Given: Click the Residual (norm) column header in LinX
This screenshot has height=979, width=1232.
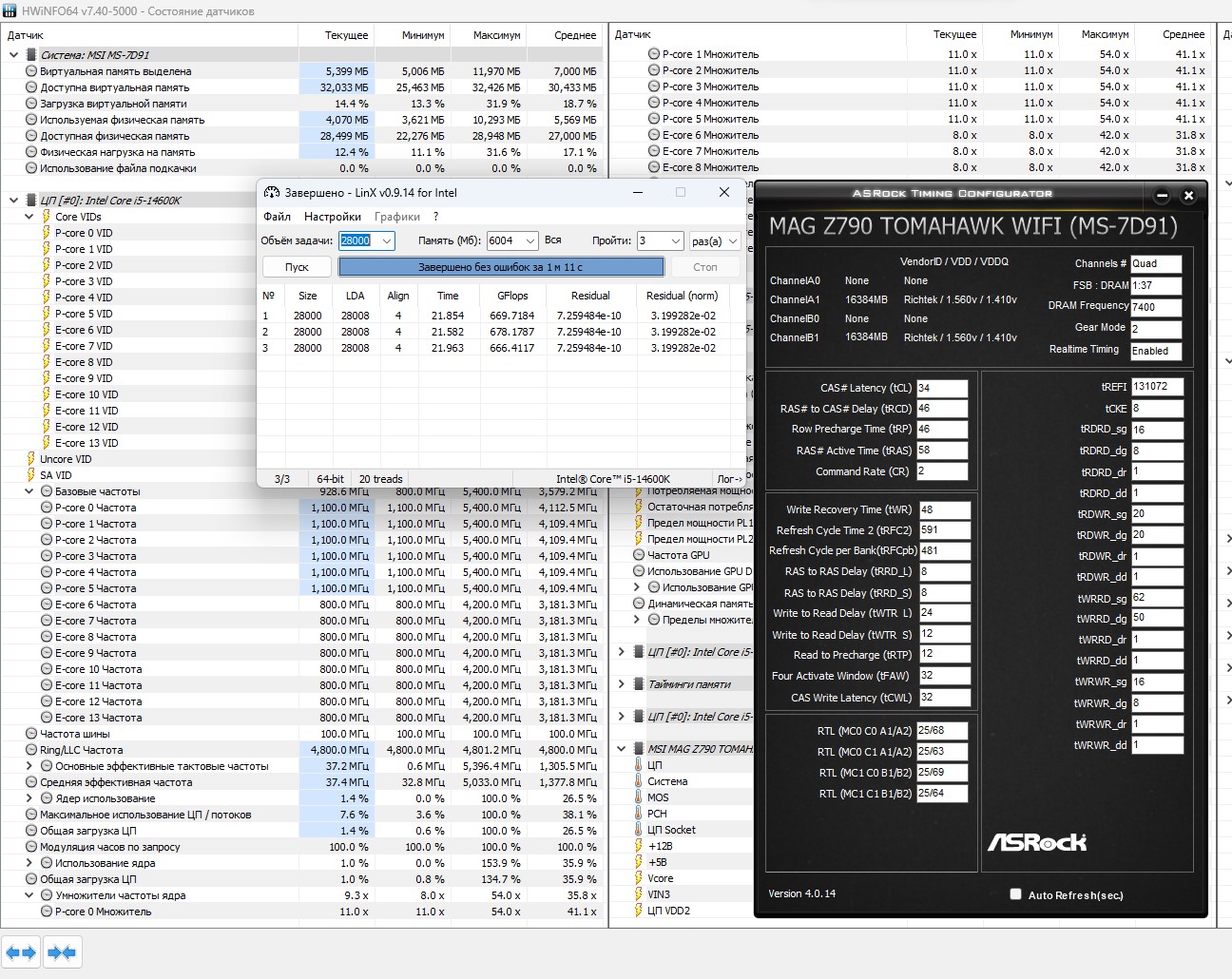Looking at the screenshot, I should [x=682, y=296].
